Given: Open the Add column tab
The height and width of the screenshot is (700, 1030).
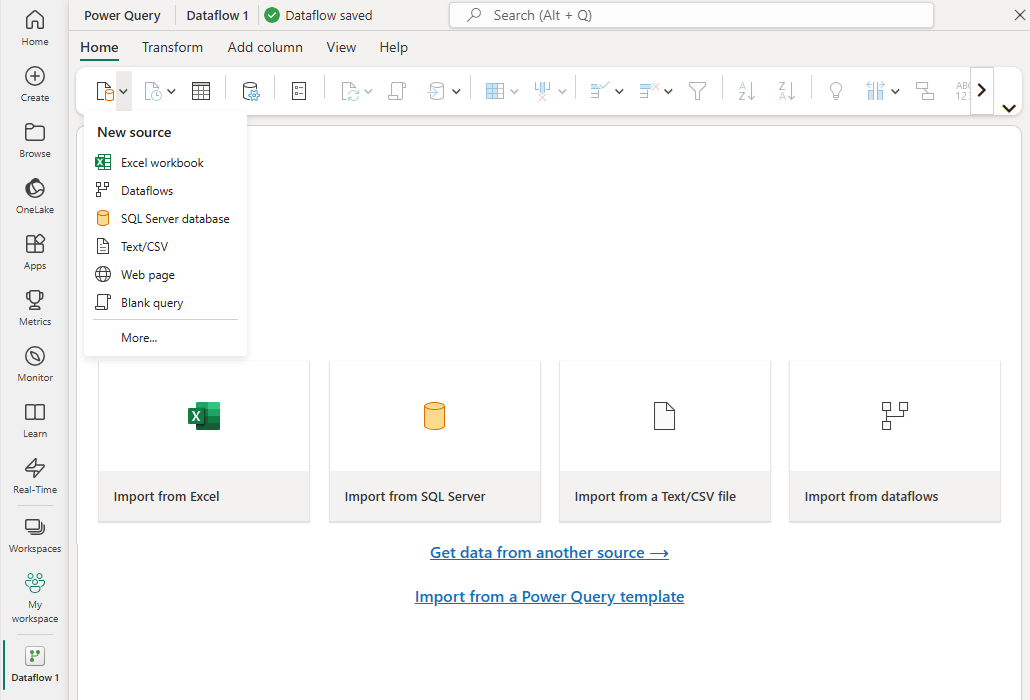Looking at the screenshot, I should (265, 47).
